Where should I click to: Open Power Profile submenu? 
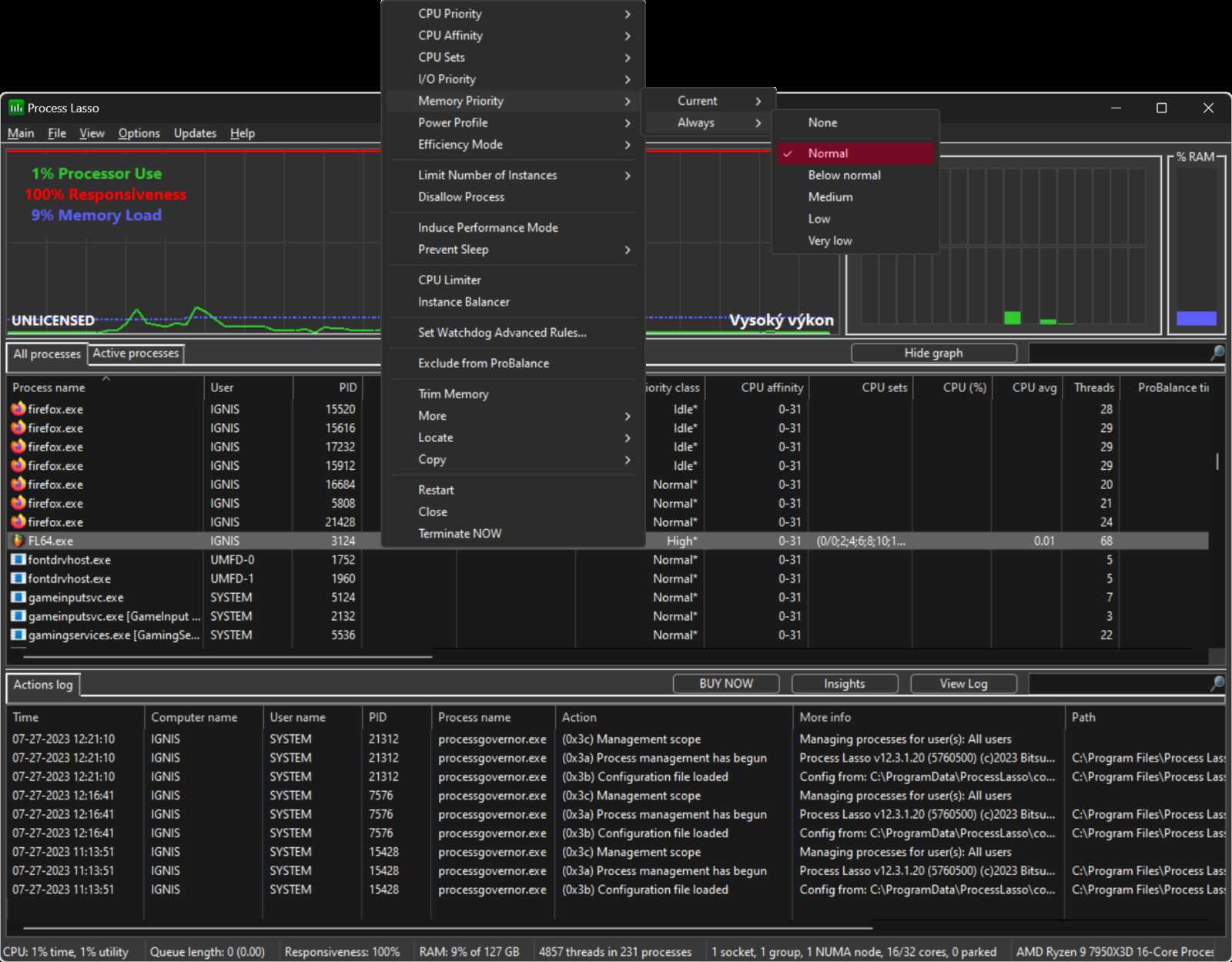click(514, 122)
